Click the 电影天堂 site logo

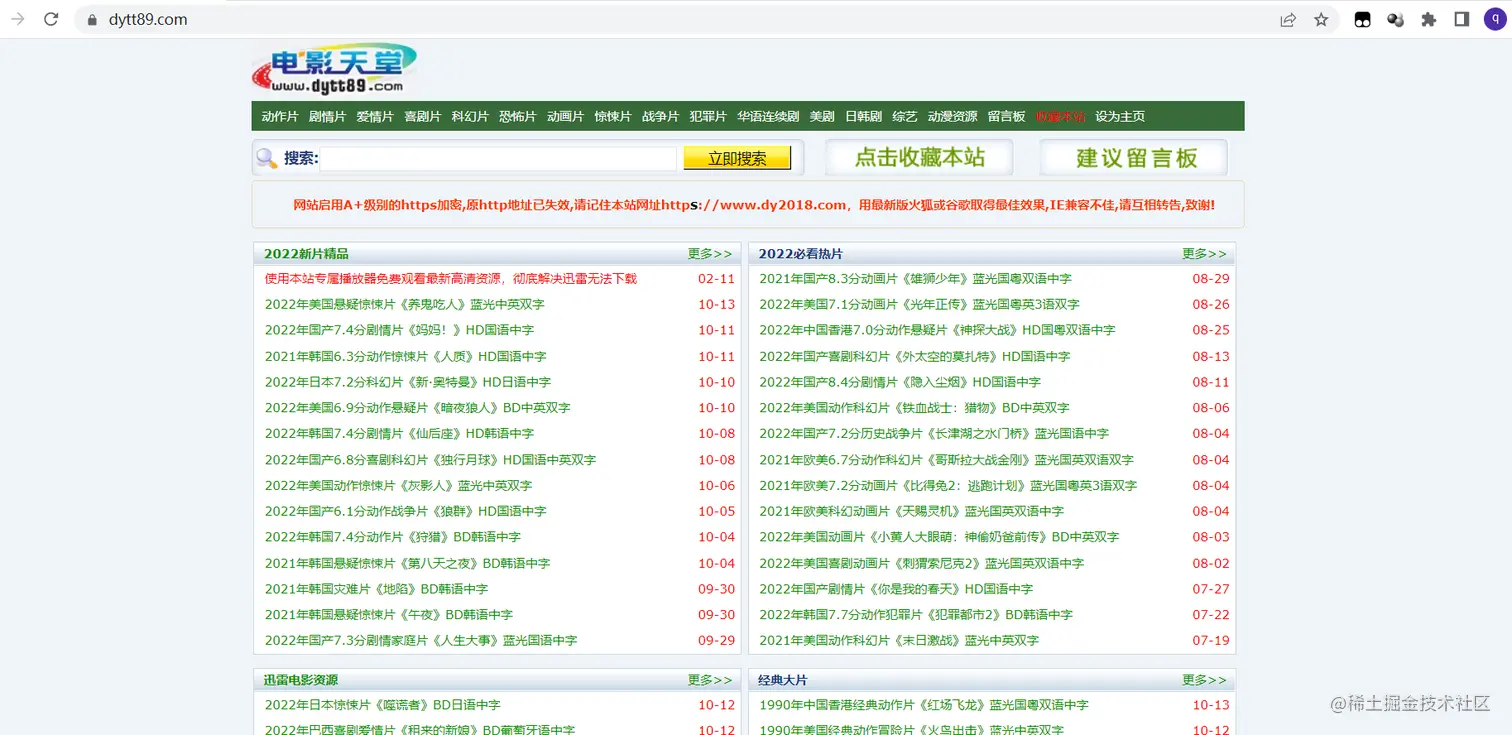pyautogui.click(x=334, y=69)
